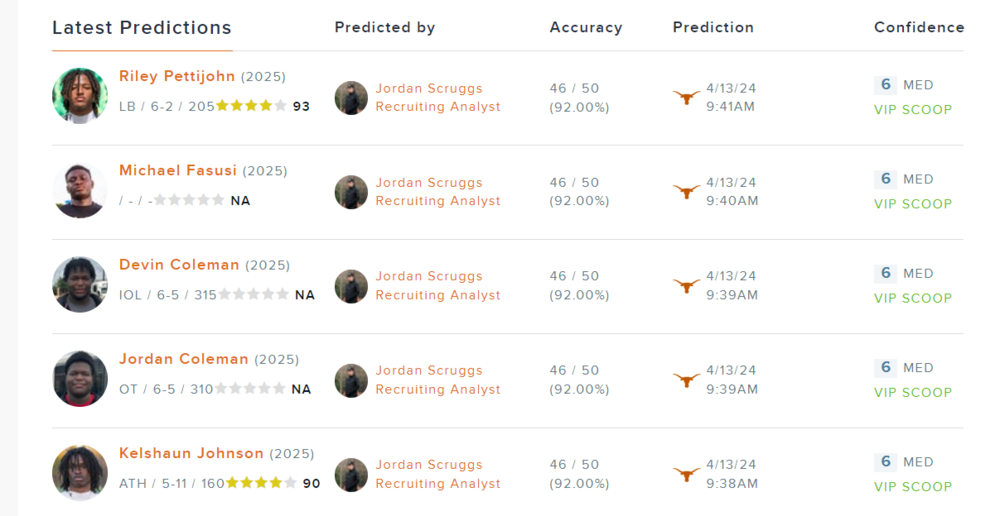Open Jordan Coleman's player profile link
The image size is (1000, 516).
(183, 359)
